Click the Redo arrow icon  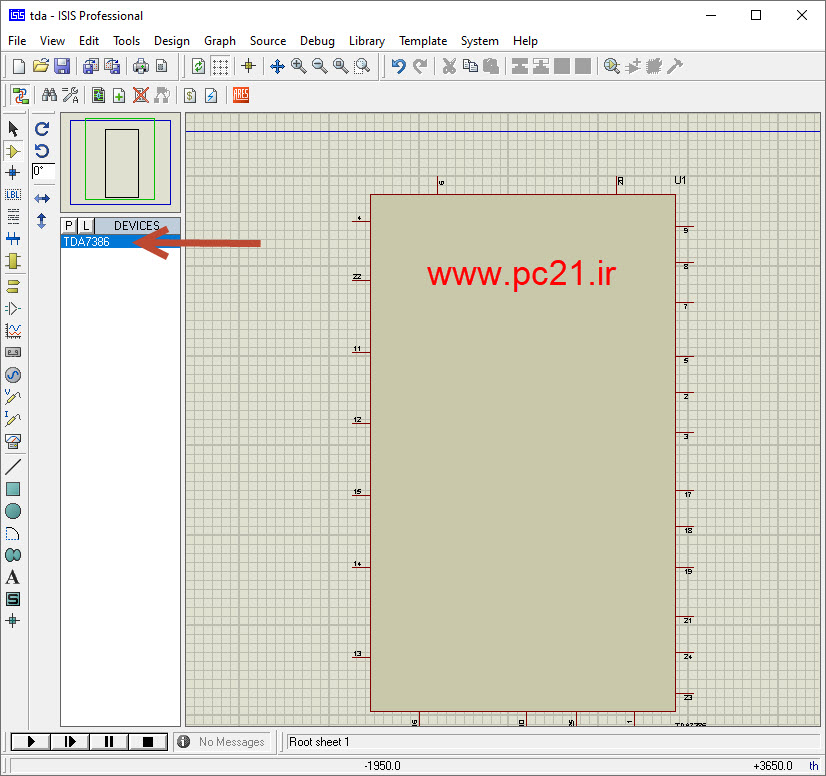click(420, 66)
